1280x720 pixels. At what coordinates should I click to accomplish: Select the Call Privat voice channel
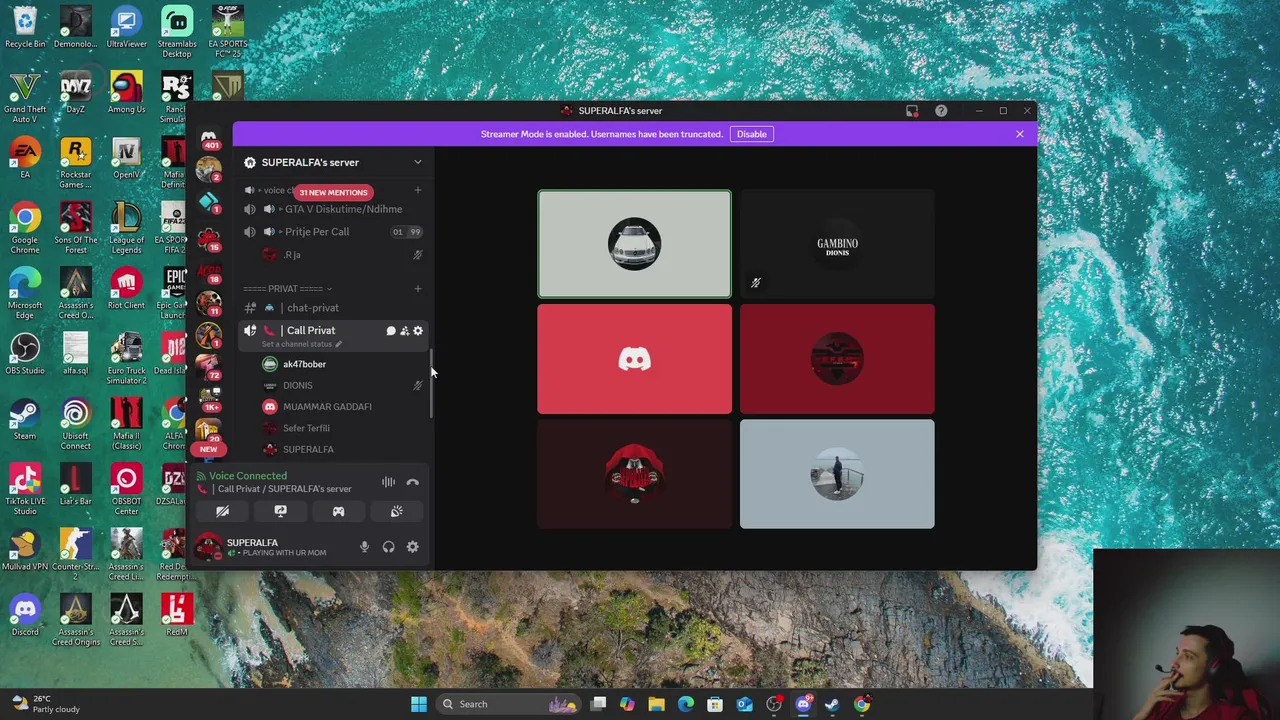coord(311,330)
